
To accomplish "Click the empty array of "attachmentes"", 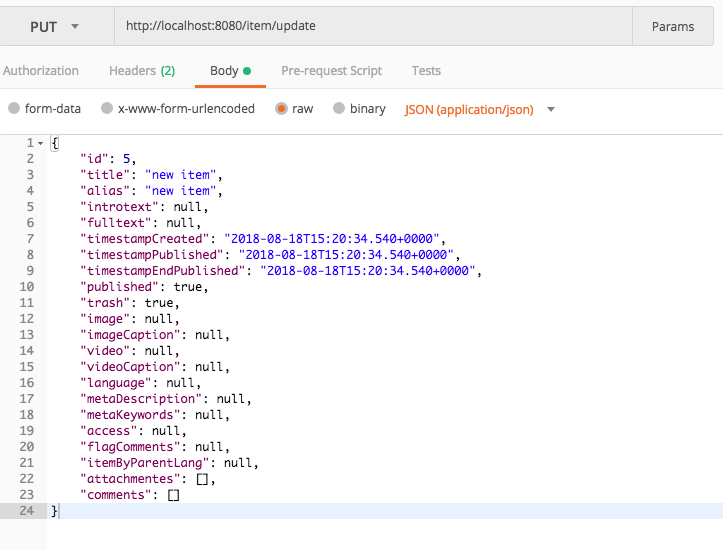I will pyautogui.click(x=202, y=479).
